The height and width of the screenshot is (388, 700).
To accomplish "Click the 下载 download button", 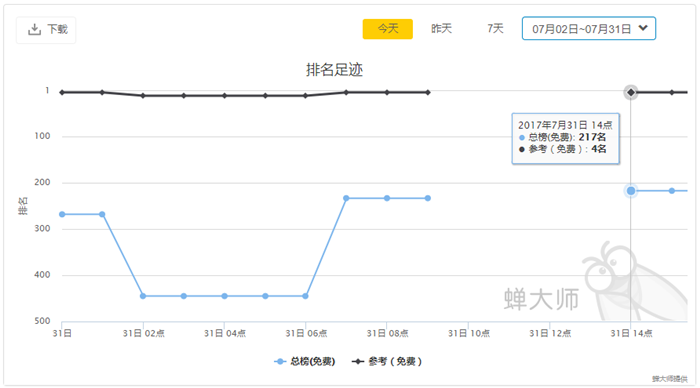I will pos(46,29).
